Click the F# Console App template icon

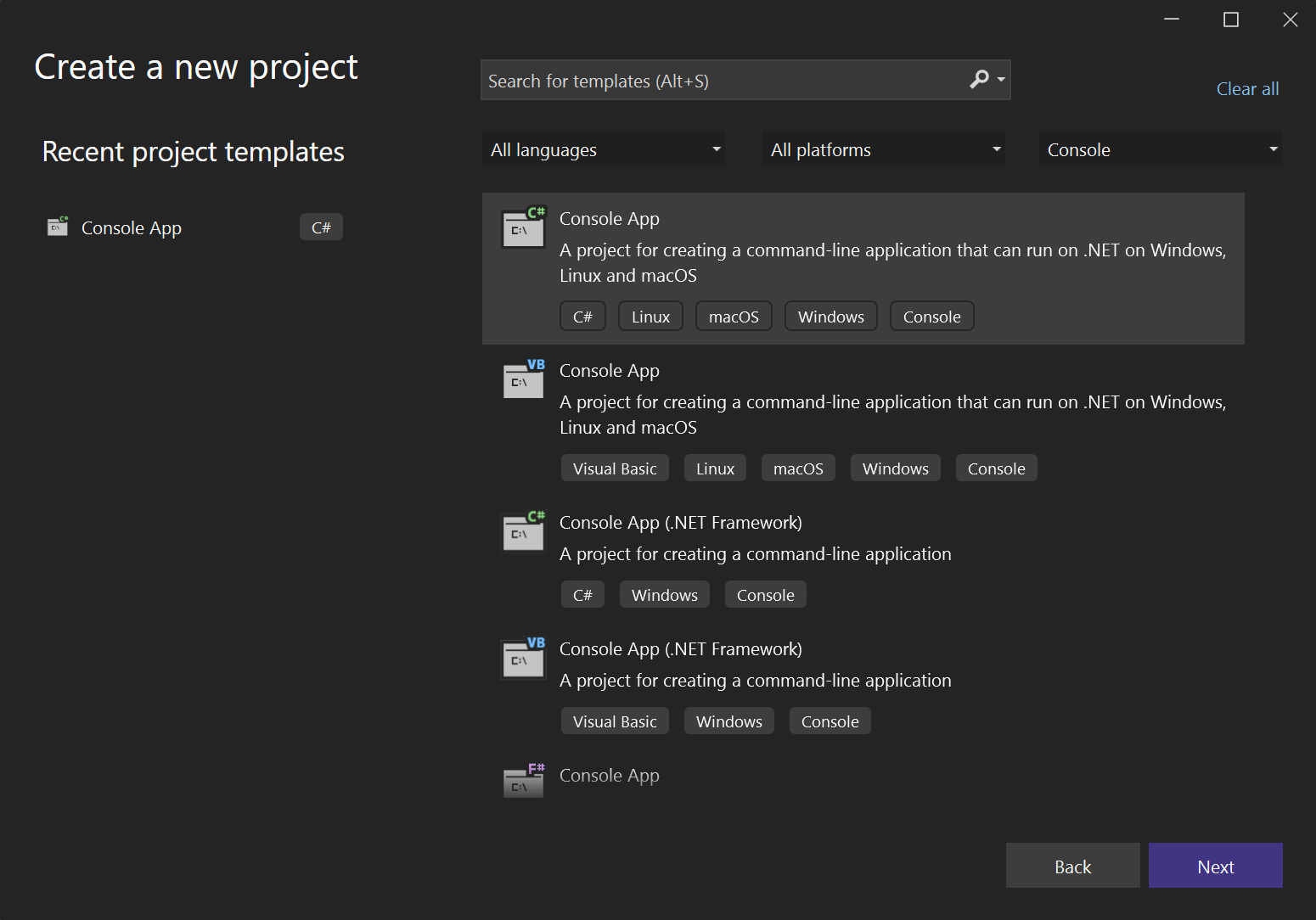523,780
